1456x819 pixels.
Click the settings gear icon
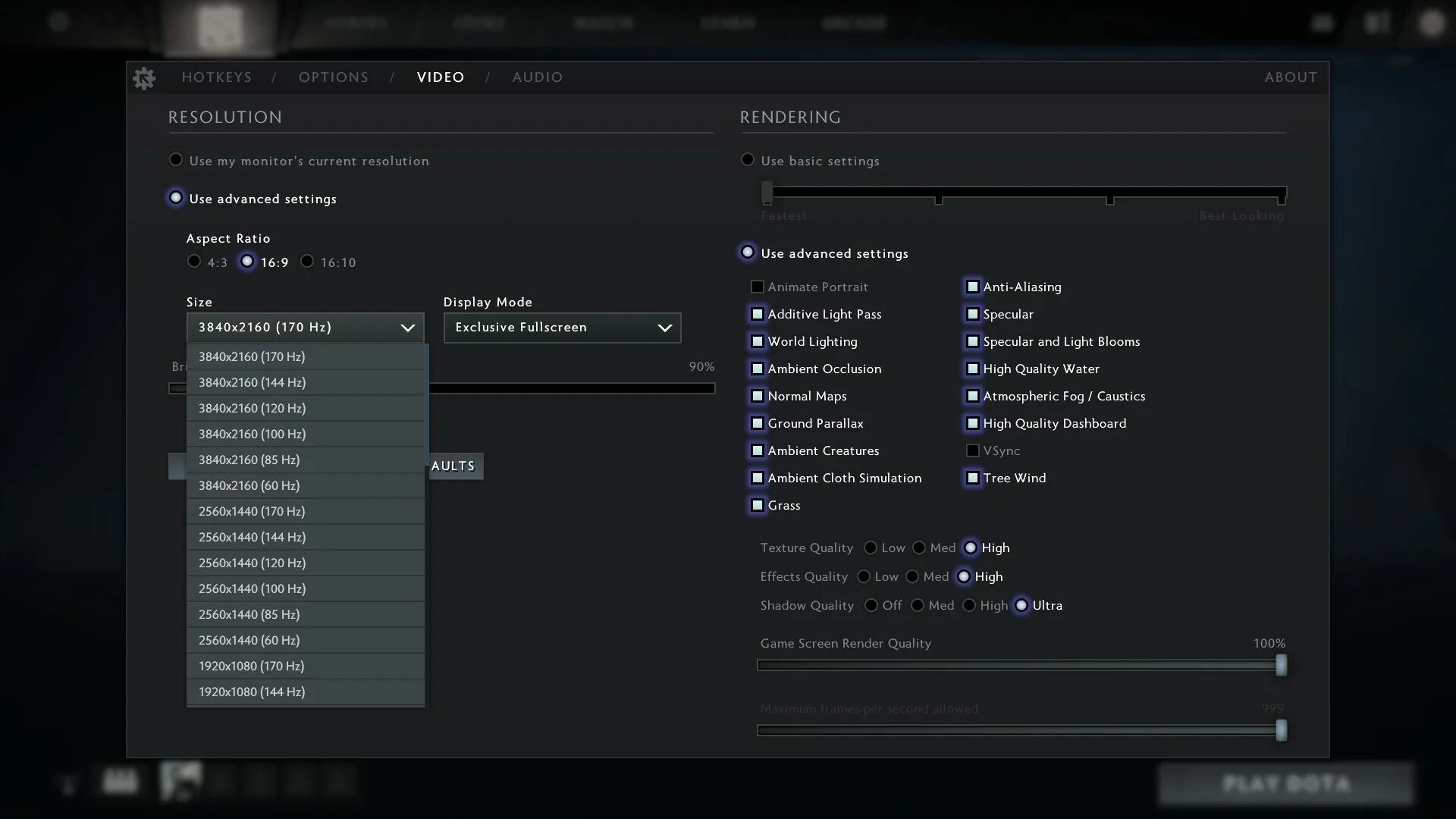(144, 78)
